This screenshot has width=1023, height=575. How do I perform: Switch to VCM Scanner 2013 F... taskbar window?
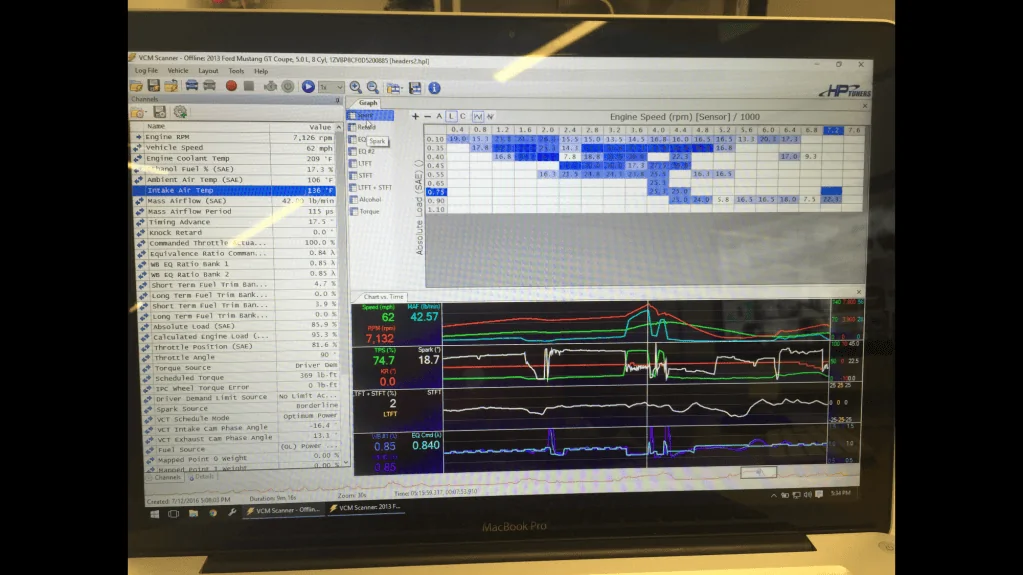click(365, 508)
